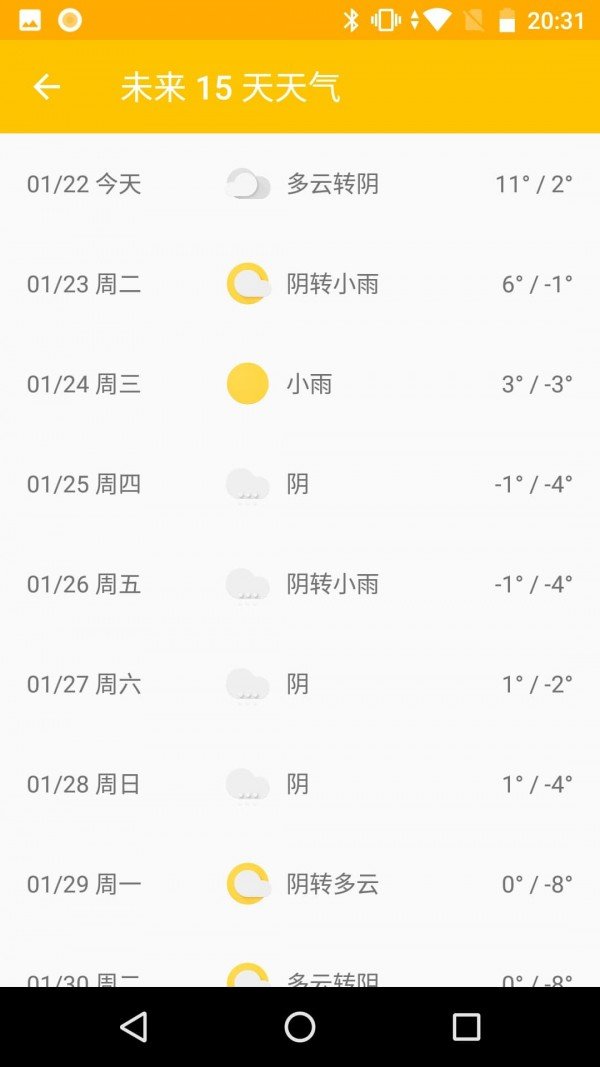This screenshot has width=600, height=1067.
Task: Open the 01/27 周六 row details
Action: (300, 684)
